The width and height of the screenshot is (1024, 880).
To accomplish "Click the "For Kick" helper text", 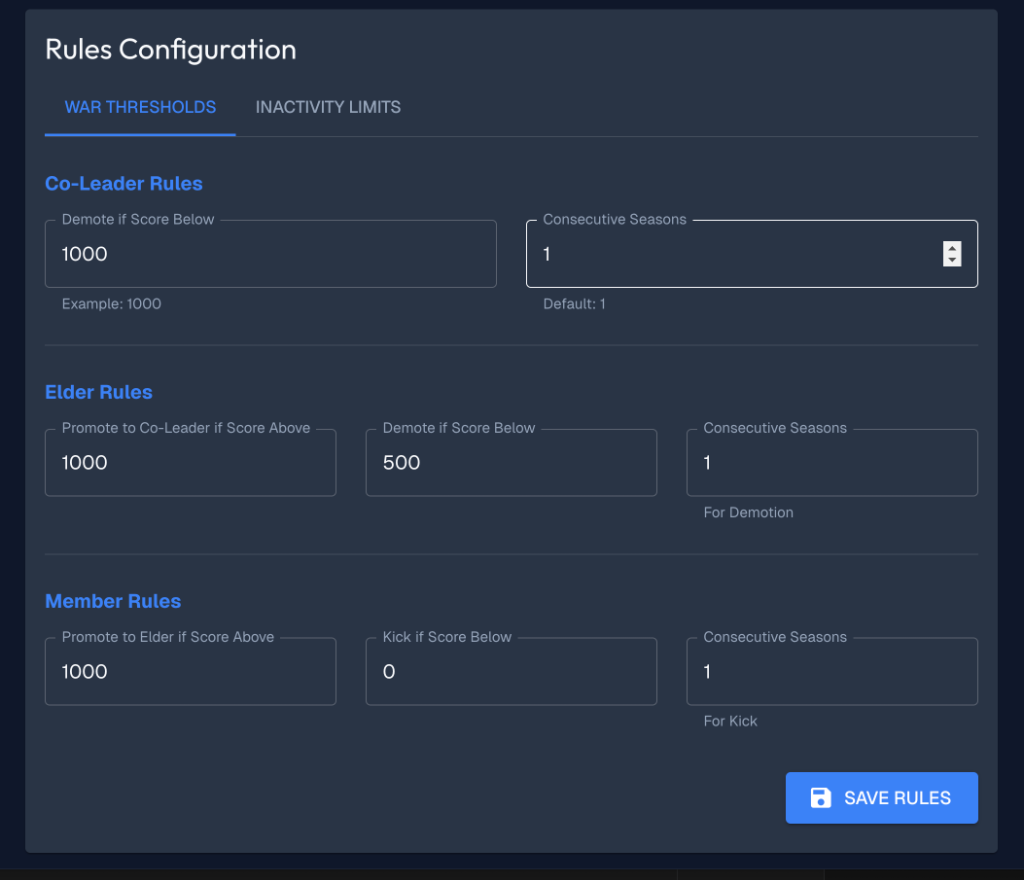I will [x=730, y=721].
